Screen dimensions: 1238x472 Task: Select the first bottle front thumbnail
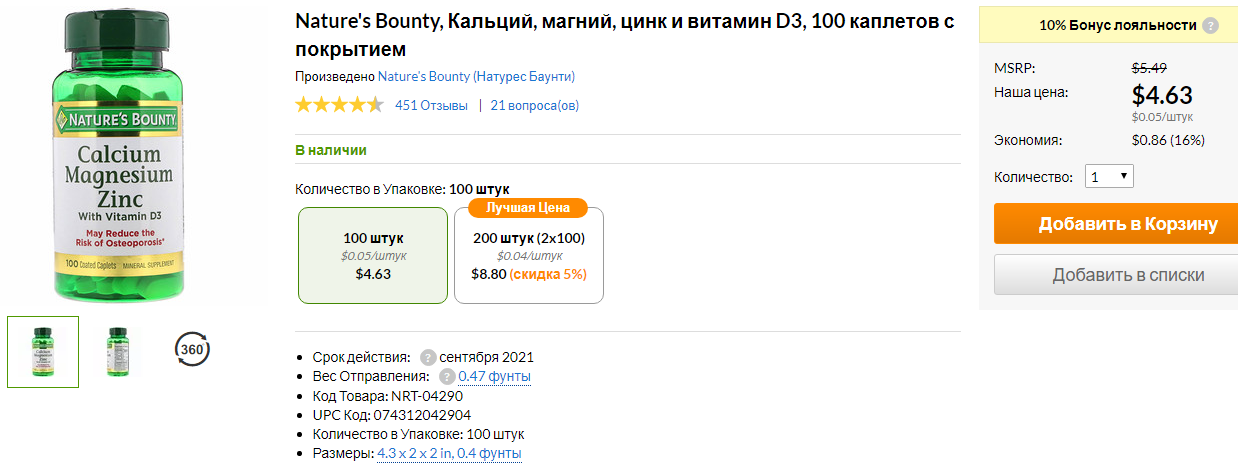pos(43,352)
